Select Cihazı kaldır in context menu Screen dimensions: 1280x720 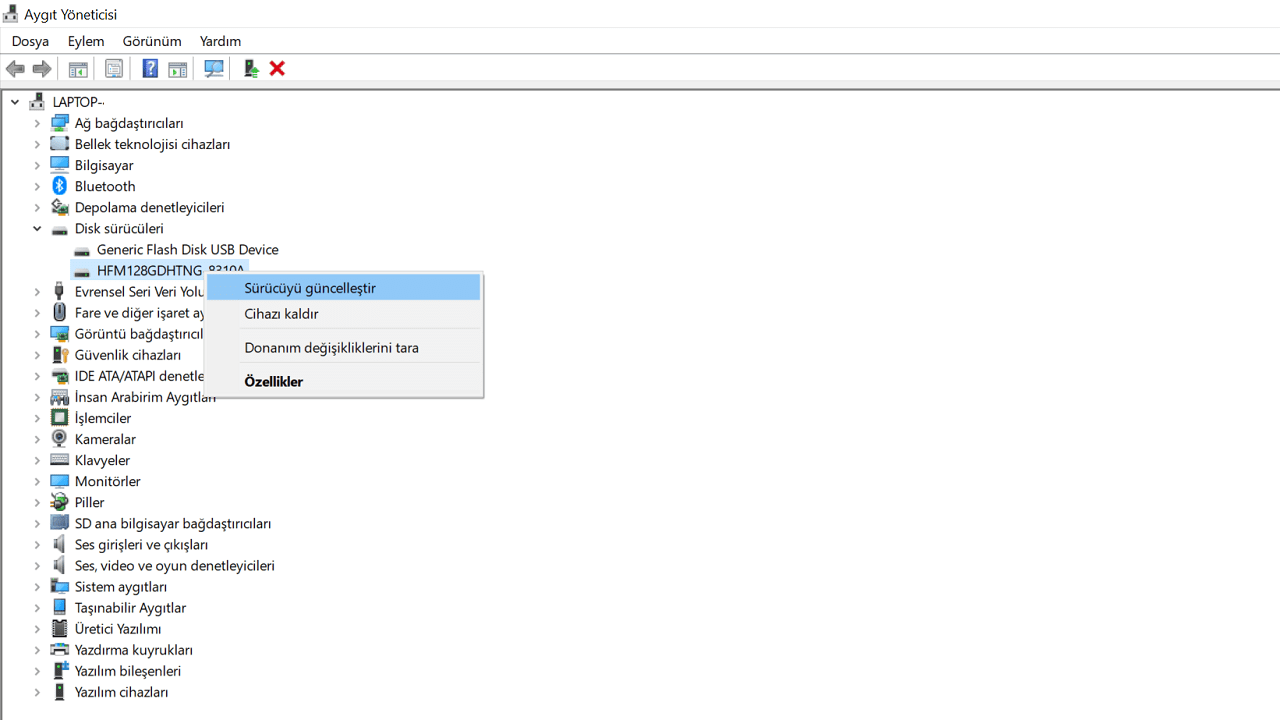pos(281,314)
